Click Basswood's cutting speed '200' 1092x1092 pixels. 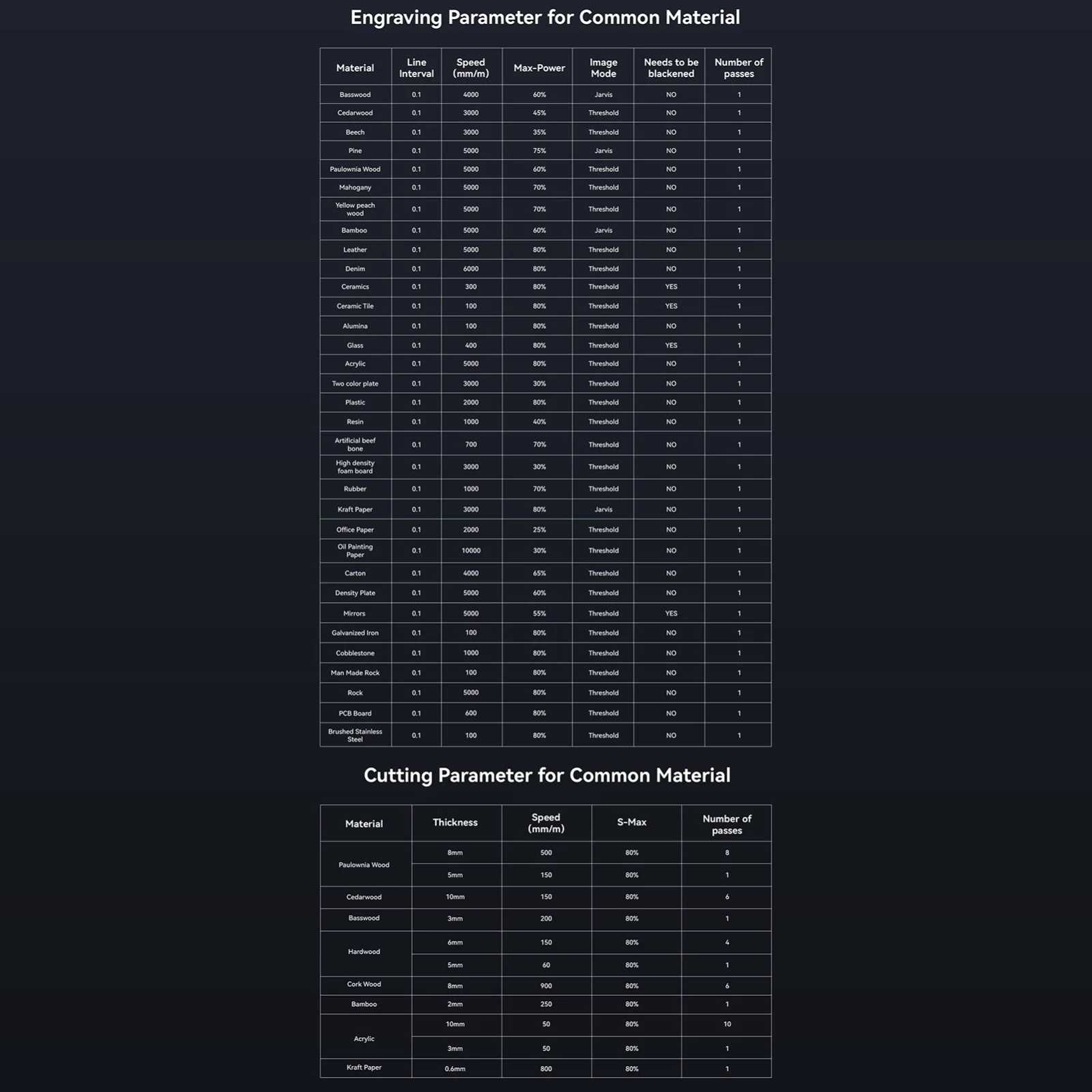(x=546, y=919)
